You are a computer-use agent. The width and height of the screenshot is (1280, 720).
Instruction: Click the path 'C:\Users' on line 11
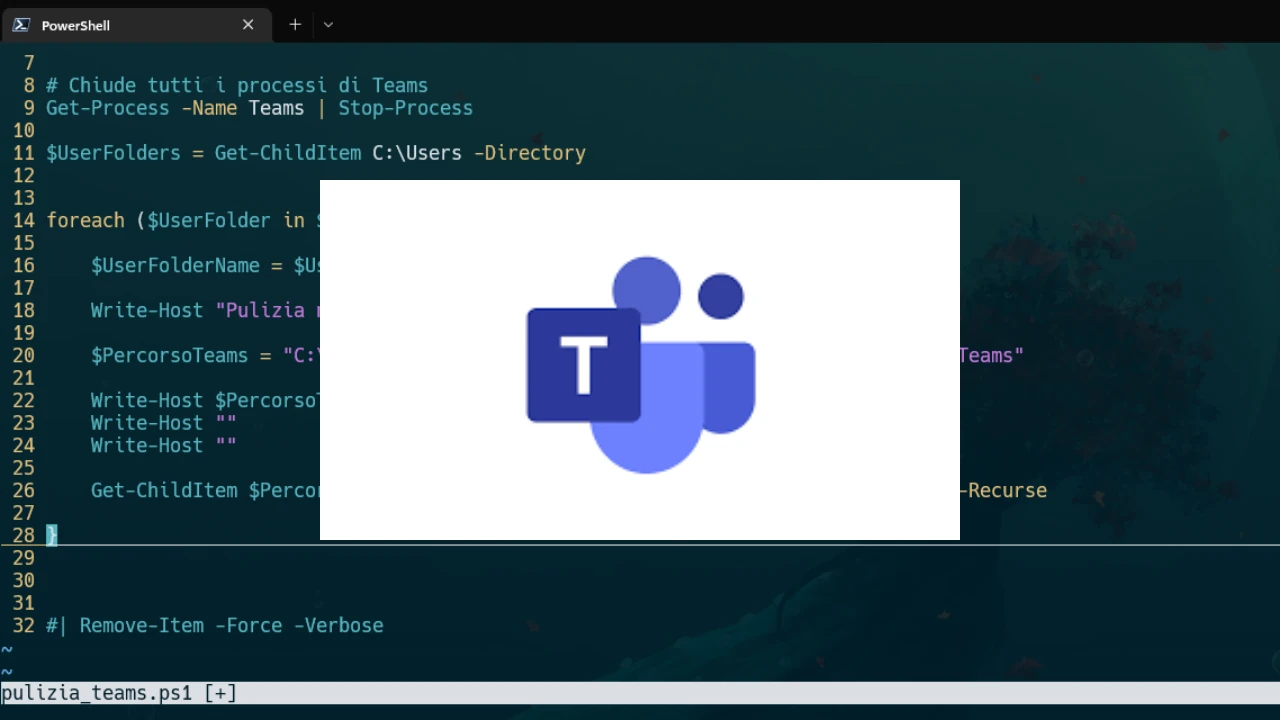pyautogui.click(x=417, y=153)
